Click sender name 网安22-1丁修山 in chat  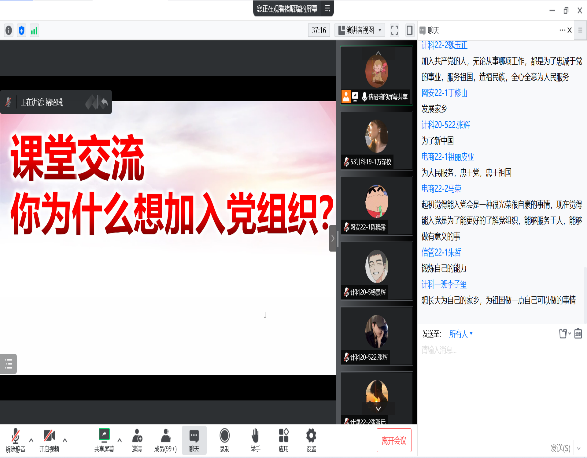click(x=444, y=93)
